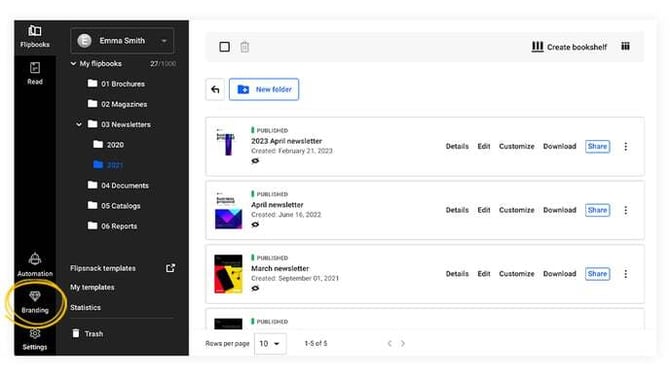The height and width of the screenshot is (376, 670).
Task: Open the Automation section icon
Action: tap(35, 259)
